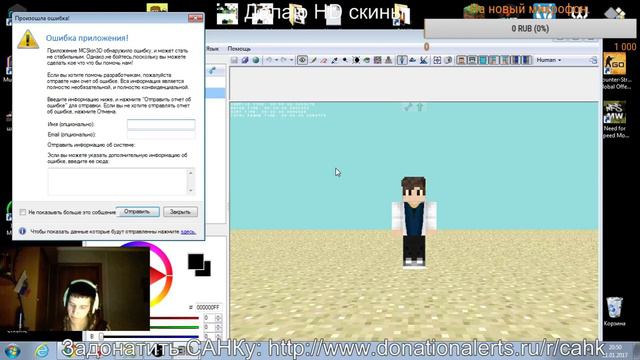Image resolution: width=640 pixels, height=360 pixels.
Task: Switch to the Perspective 3D view icon
Action: (x=402, y=60)
